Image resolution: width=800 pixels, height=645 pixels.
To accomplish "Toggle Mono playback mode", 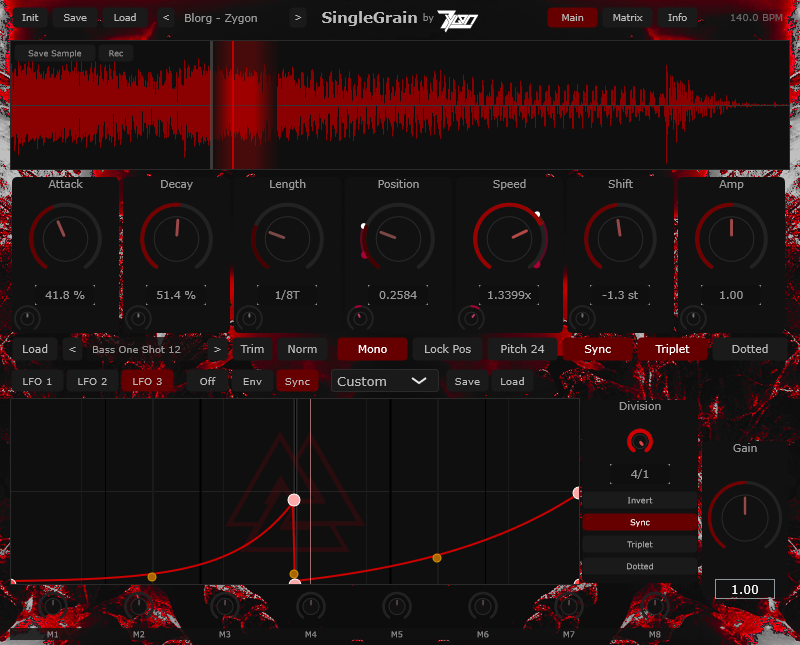I will coord(371,349).
